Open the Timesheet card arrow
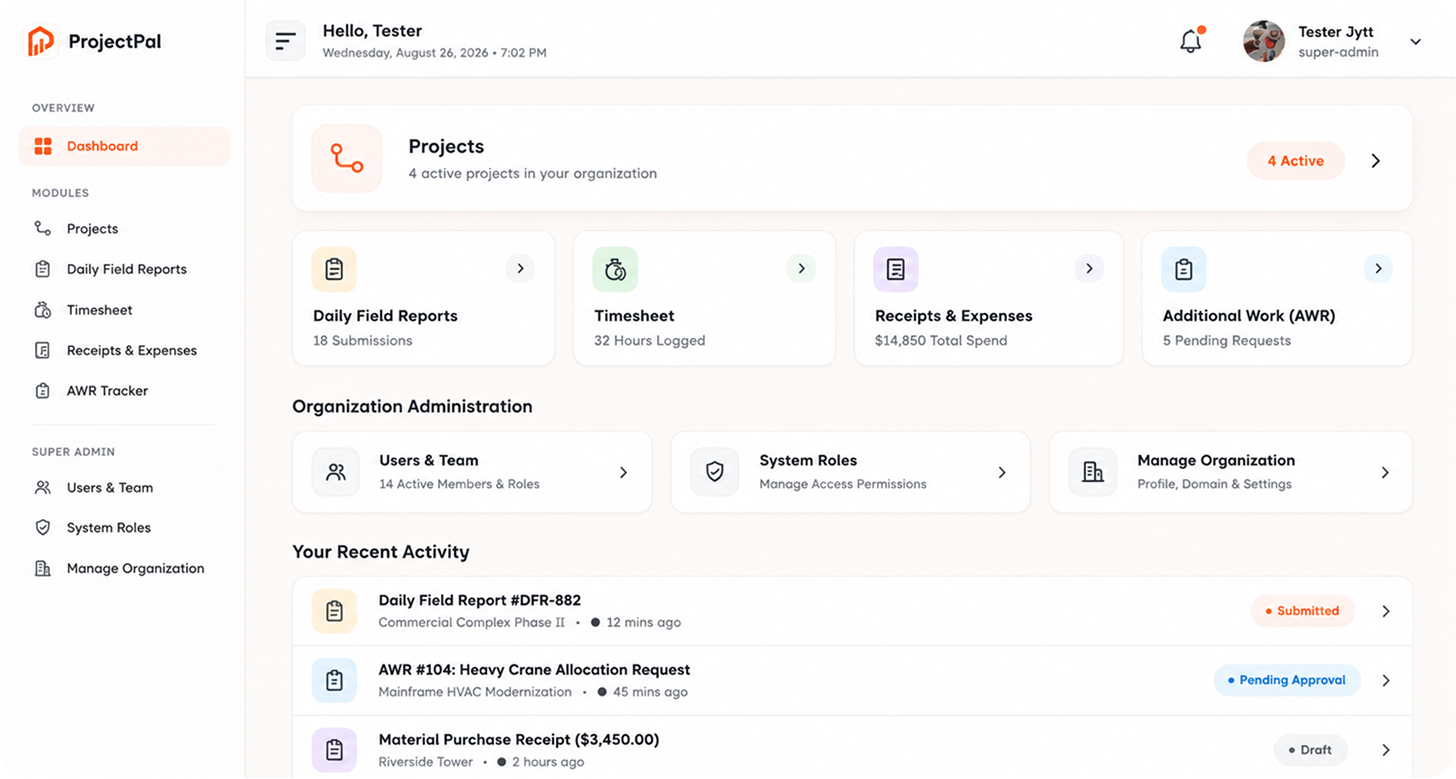 [801, 268]
